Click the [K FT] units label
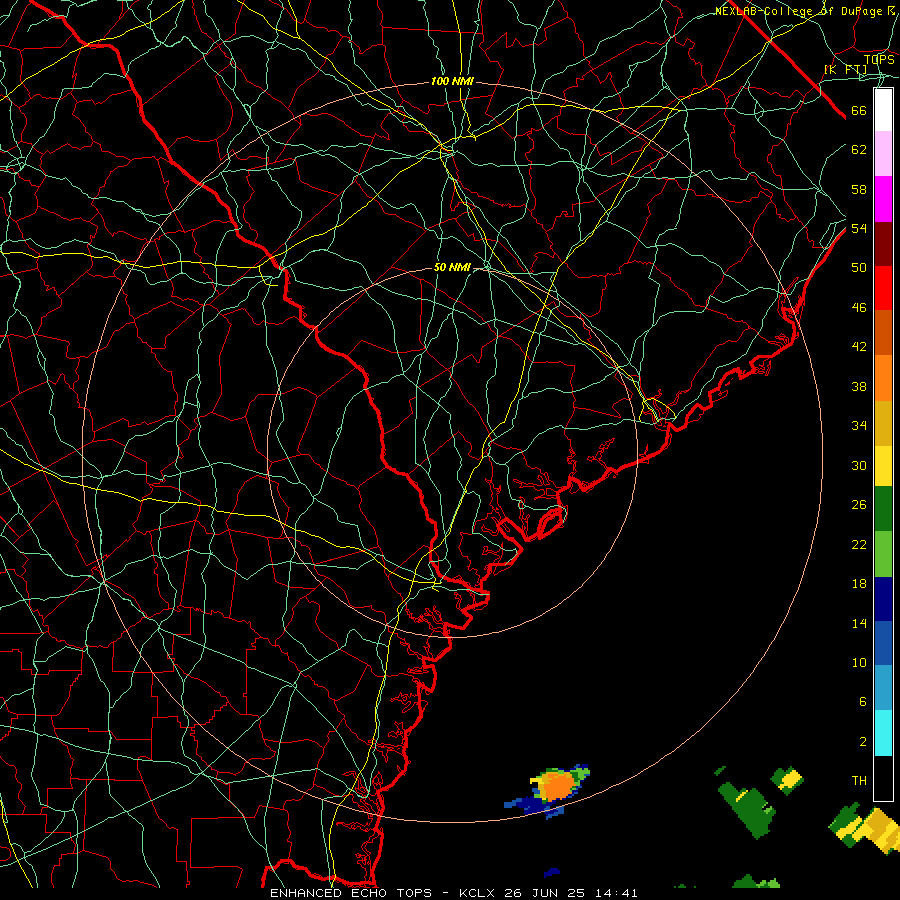Viewport: 900px width, 900px height. point(845,69)
